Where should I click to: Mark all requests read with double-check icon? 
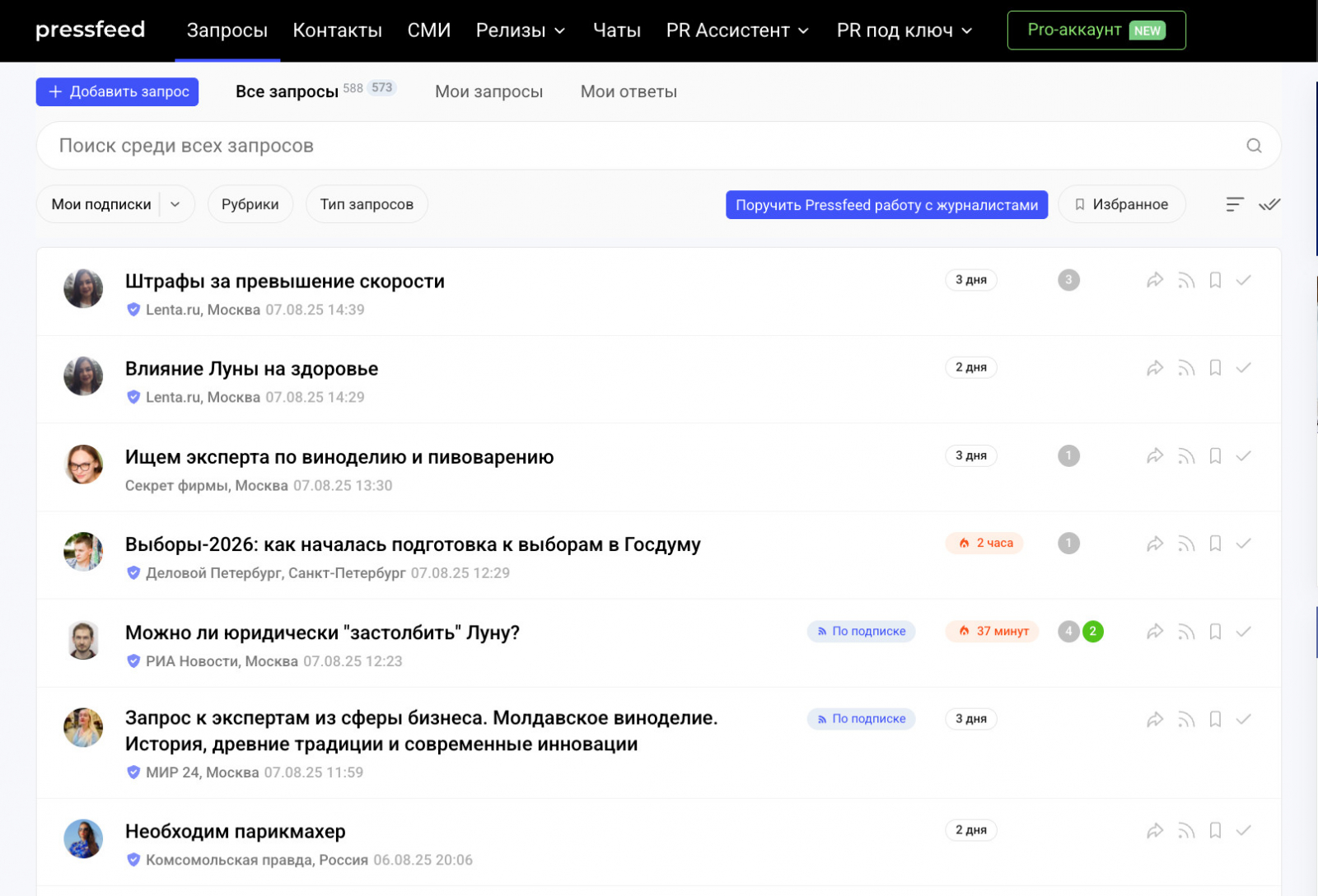tap(1269, 204)
